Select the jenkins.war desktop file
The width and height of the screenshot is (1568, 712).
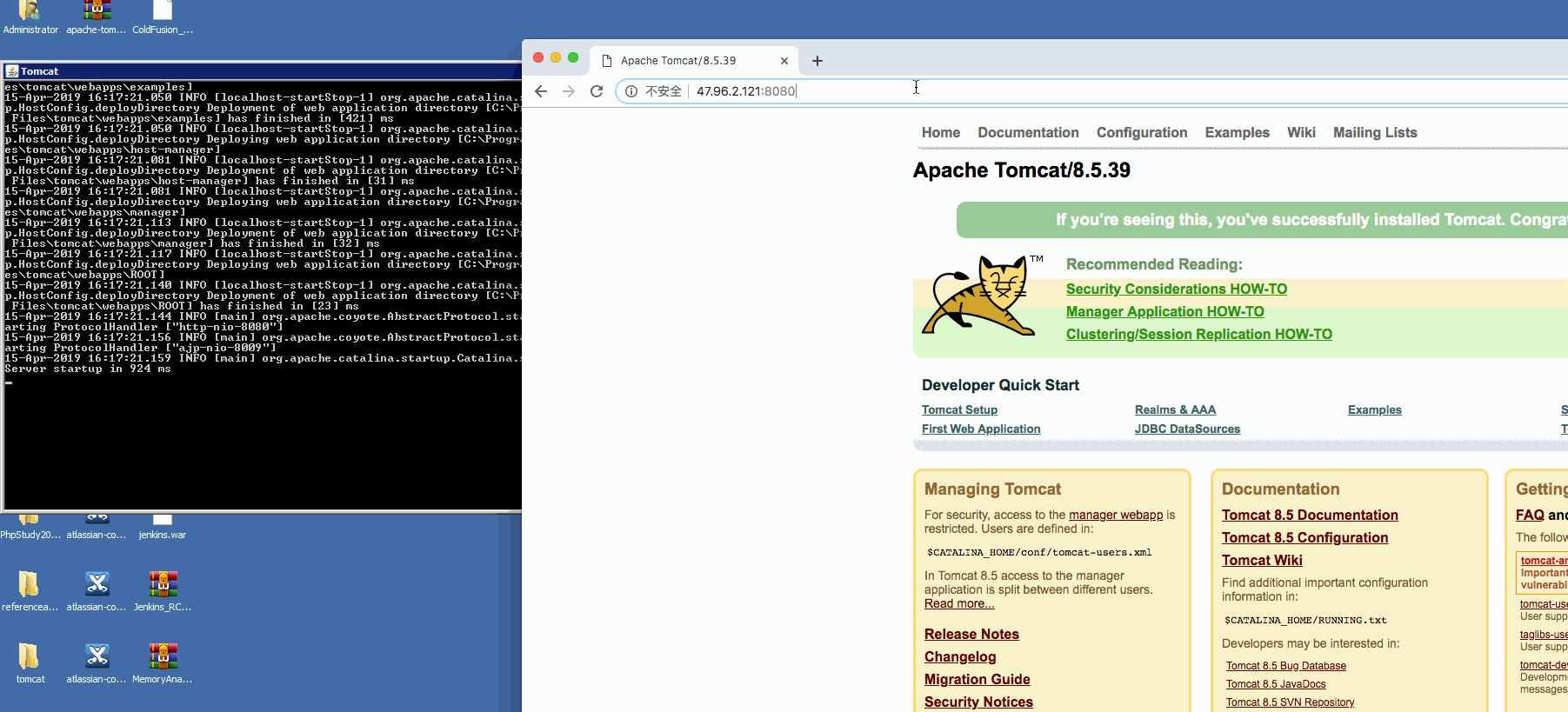163,528
